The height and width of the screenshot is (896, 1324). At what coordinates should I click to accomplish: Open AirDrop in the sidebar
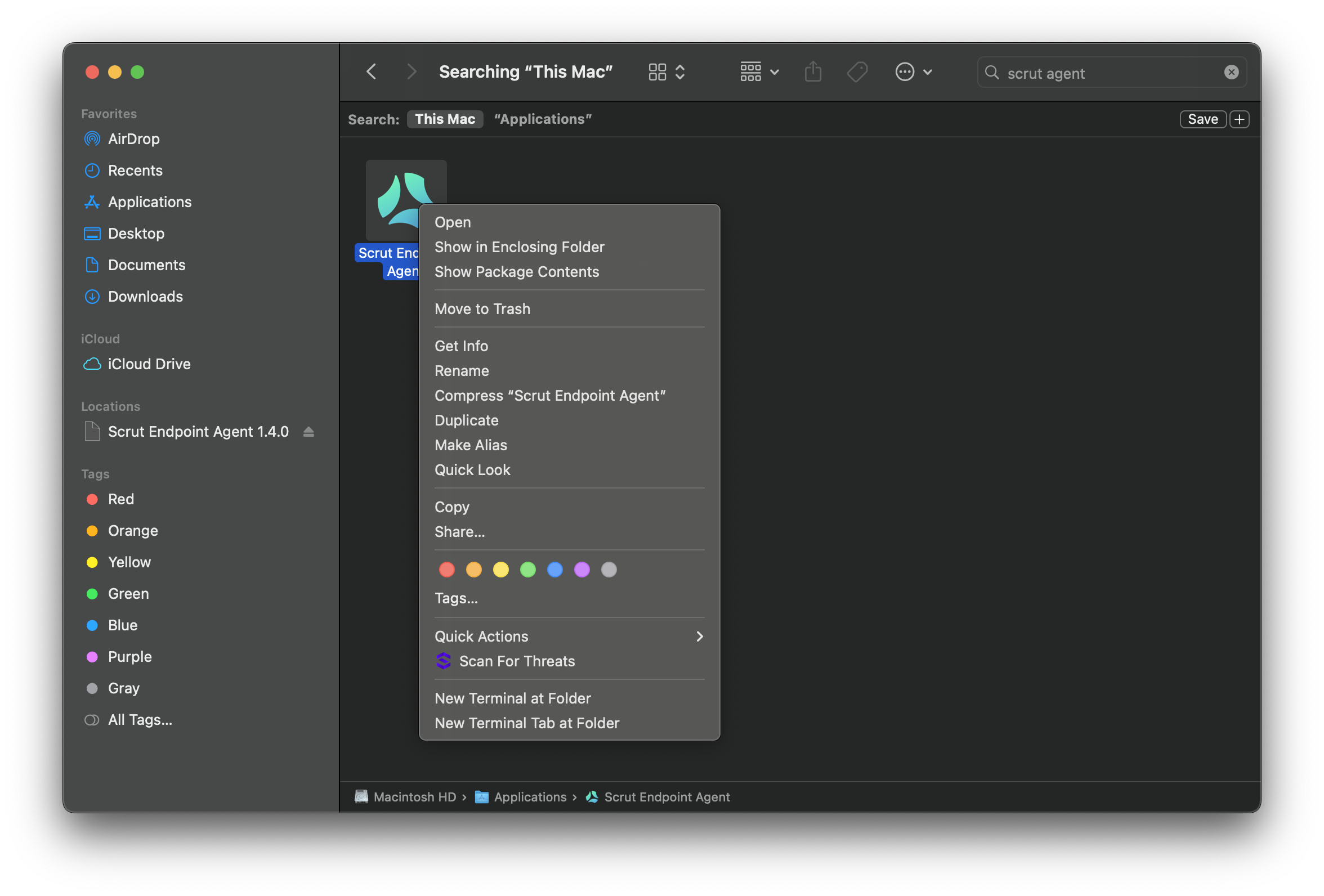click(122, 139)
